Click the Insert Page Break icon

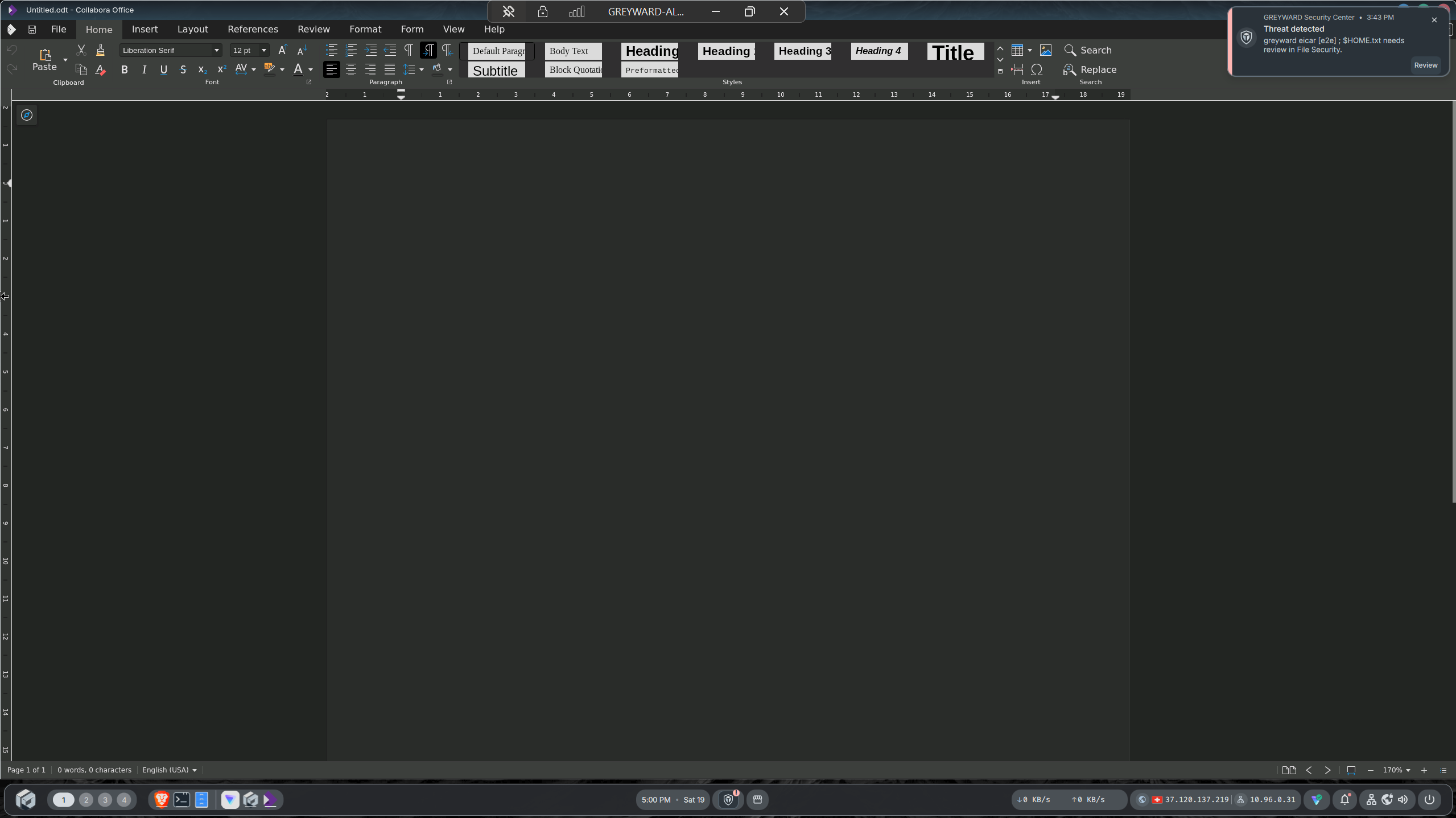click(1017, 69)
